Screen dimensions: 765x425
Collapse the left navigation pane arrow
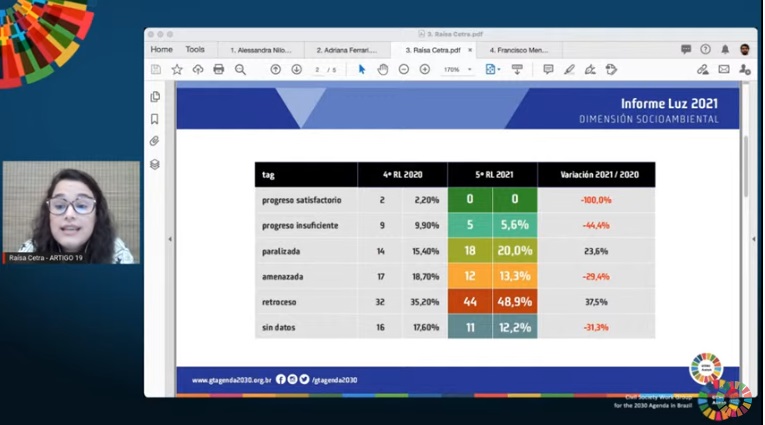click(x=170, y=239)
